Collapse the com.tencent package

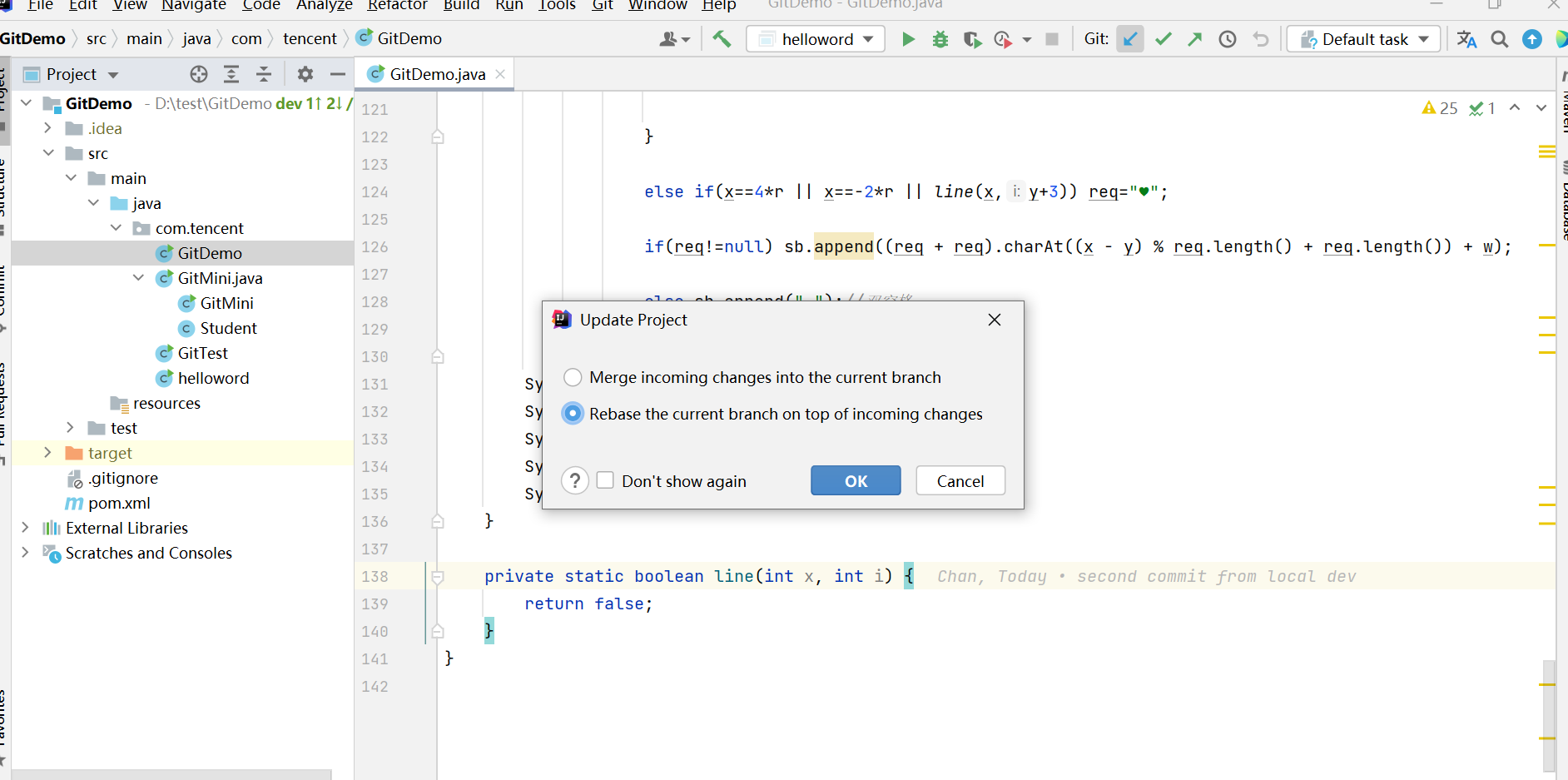pos(116,228)
